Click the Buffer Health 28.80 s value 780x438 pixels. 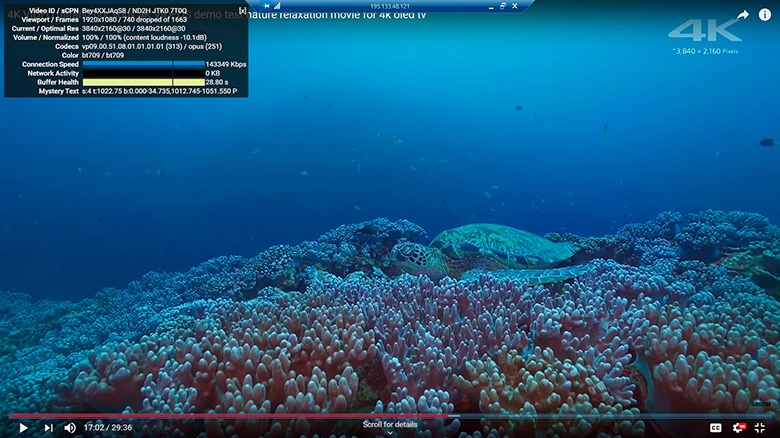(x=217, y=82)
